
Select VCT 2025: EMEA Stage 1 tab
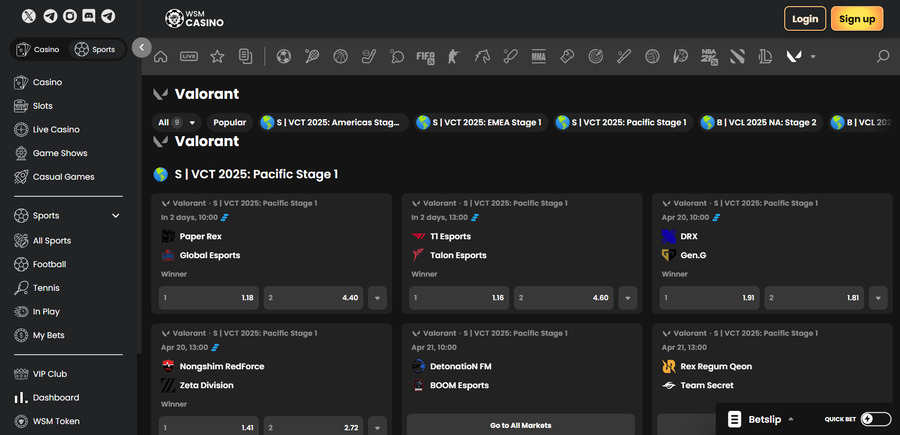[x=481, y=122]
